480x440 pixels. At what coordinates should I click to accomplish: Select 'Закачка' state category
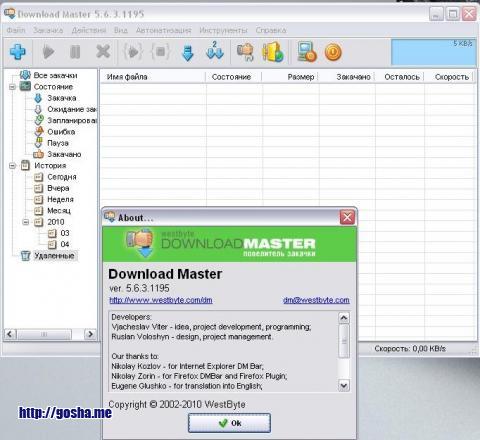coord(62,98)
